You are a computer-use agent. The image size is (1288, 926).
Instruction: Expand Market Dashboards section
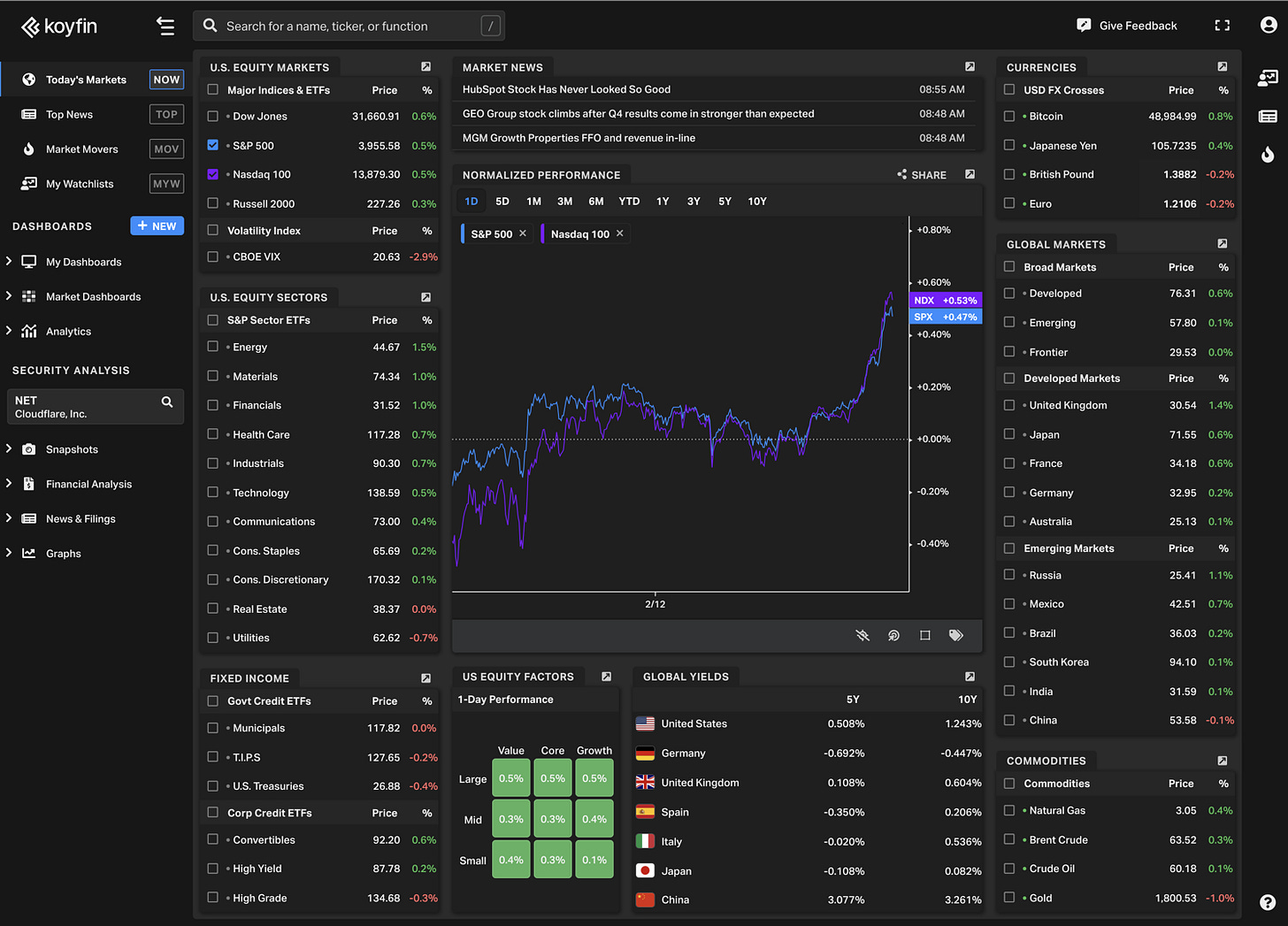9,295
